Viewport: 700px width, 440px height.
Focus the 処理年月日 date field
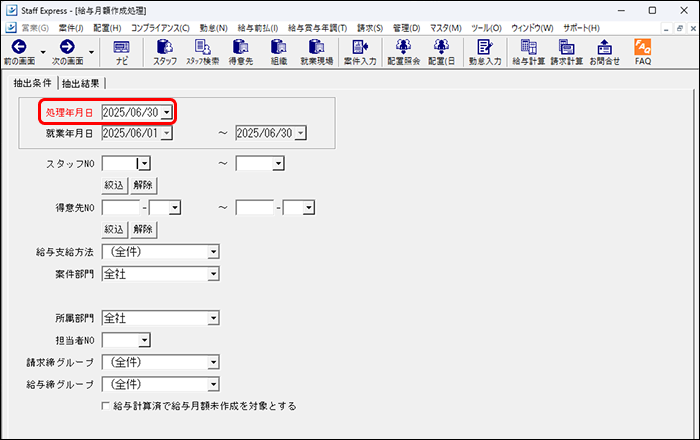click(x=131, y=112)
